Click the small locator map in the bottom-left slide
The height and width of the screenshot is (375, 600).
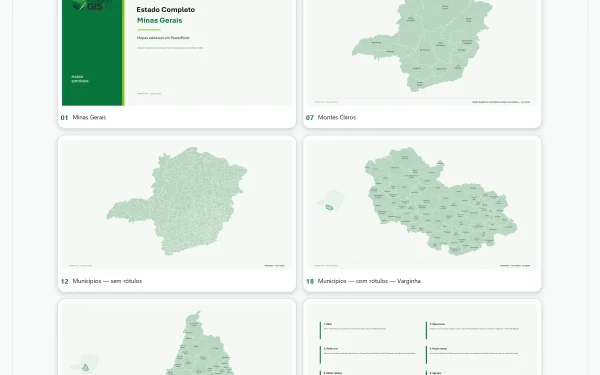(85, 364)
